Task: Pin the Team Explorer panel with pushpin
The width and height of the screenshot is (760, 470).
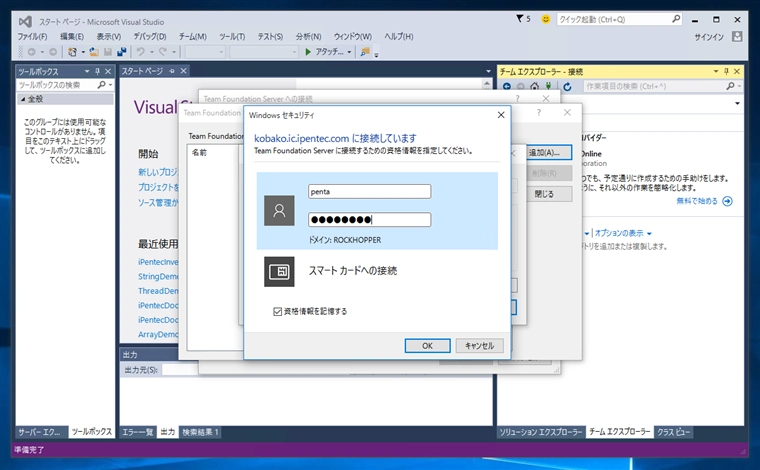Action: [x=726, y=71]
